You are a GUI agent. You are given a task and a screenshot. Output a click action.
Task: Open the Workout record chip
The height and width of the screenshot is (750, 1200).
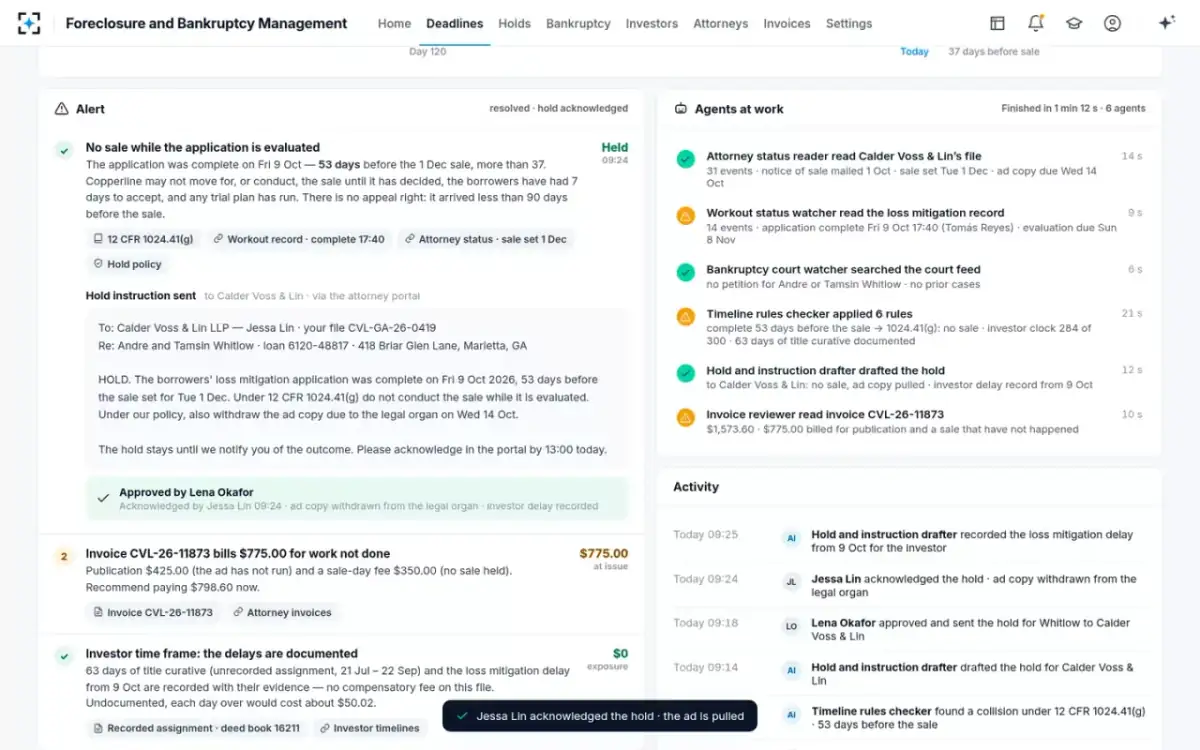[298, 239]
